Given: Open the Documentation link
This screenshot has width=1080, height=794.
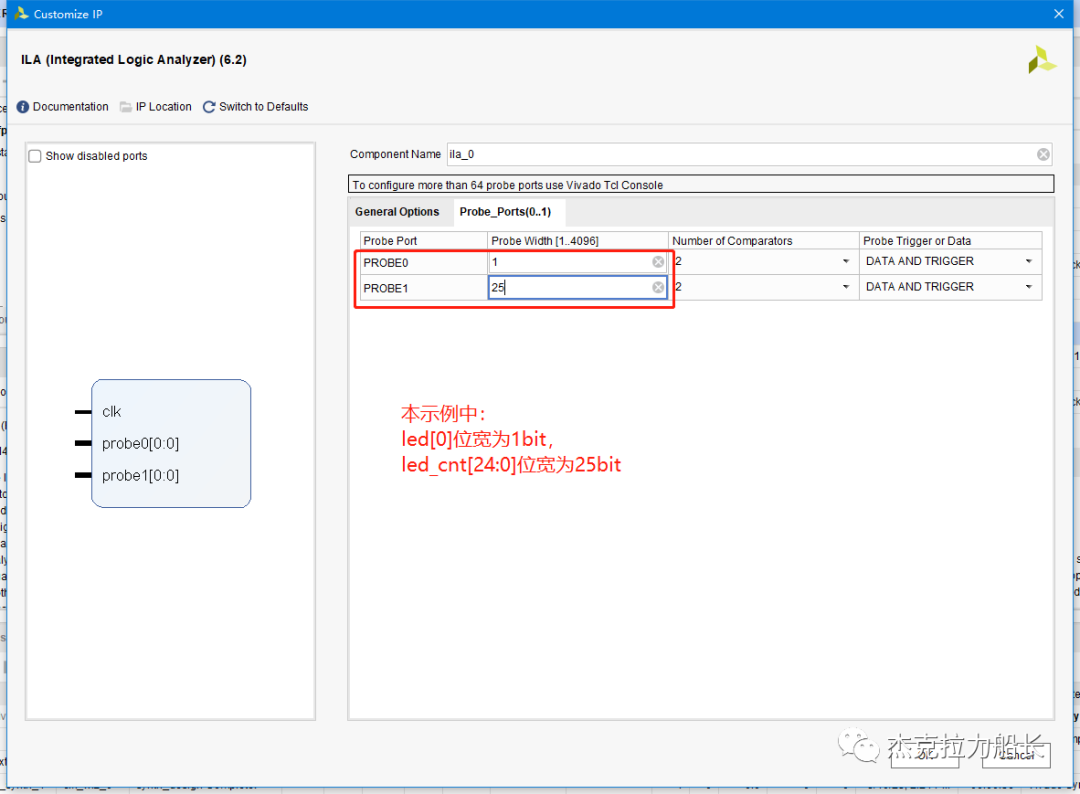Looking at the screenshot, I should (x=70, y=107).
